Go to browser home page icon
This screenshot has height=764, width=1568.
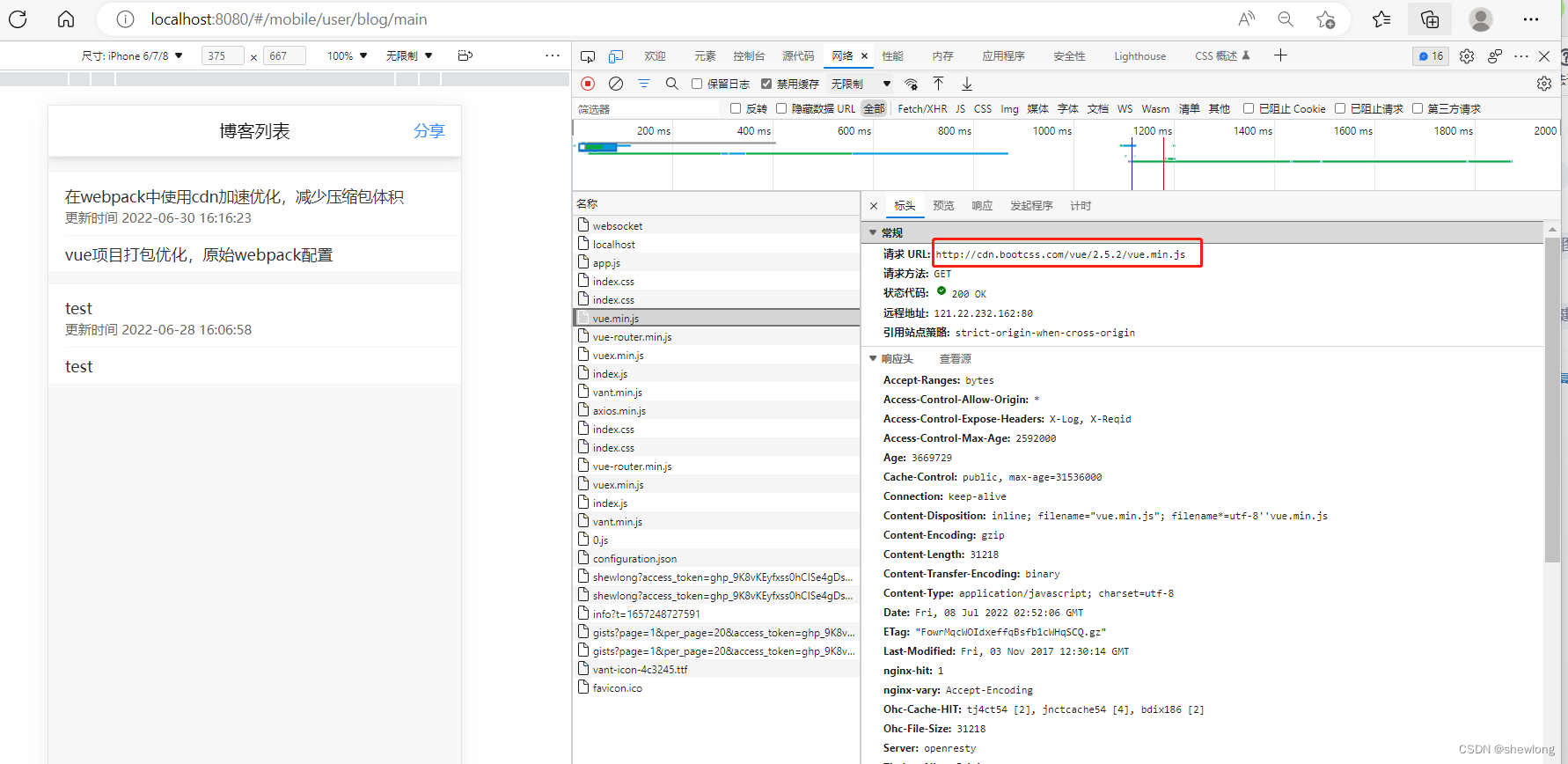[66, 18]
